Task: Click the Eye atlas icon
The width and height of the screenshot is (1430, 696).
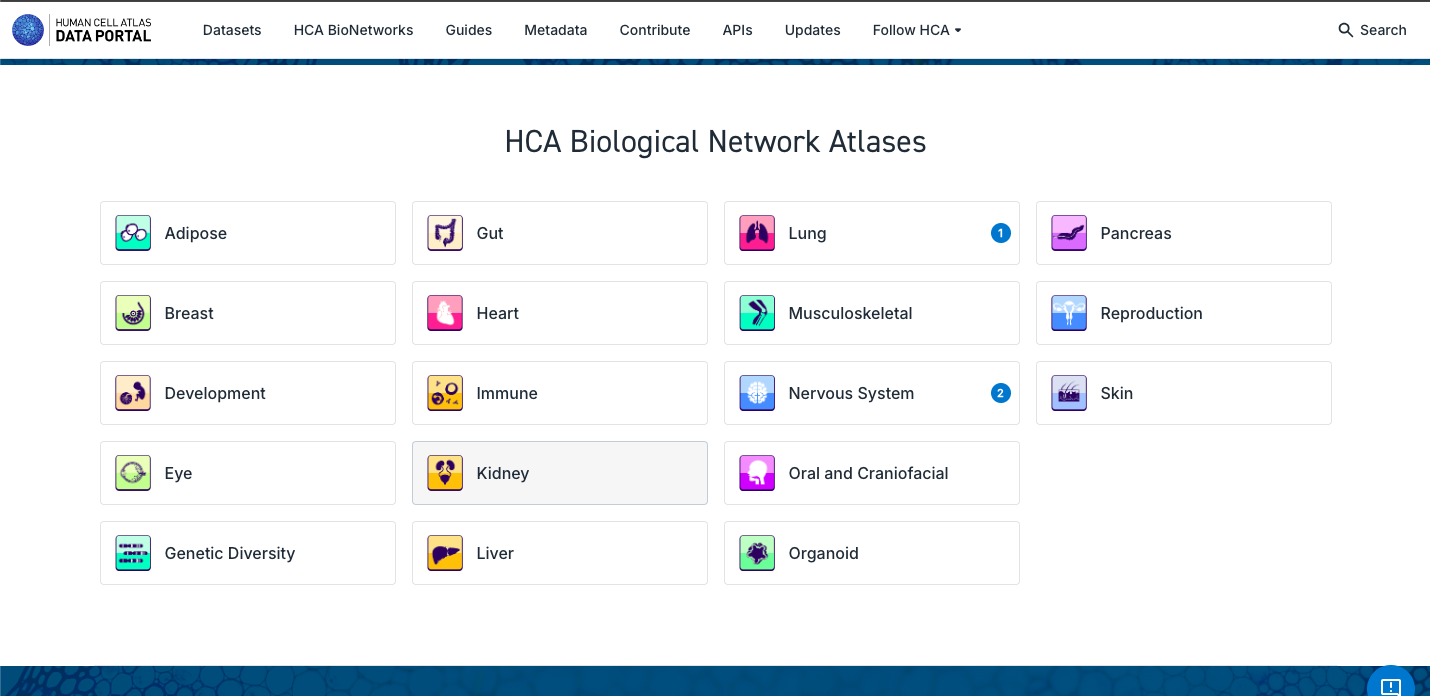Action: [x=133, y=473]
